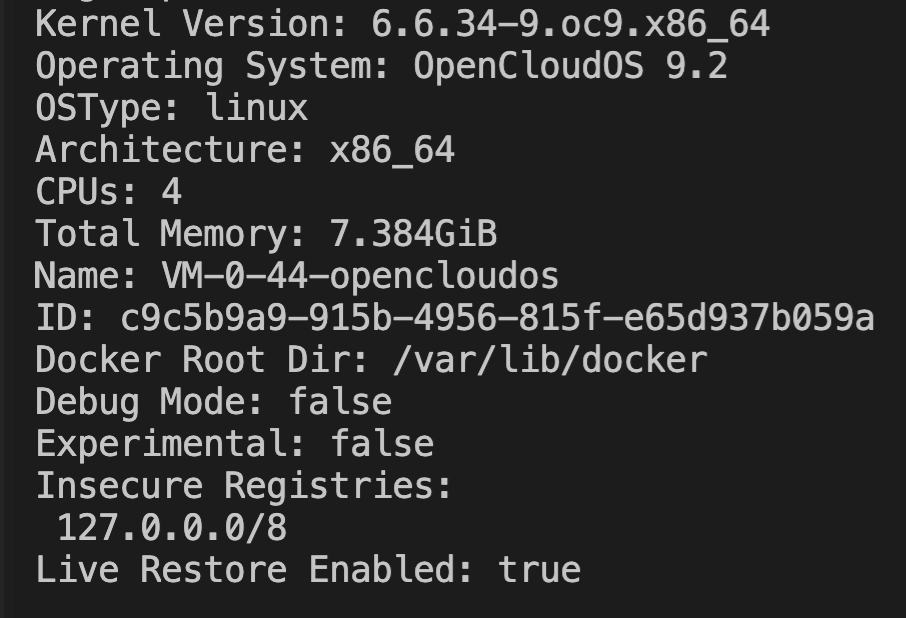Screen dimensions: 906x618
Task: Click the Experimental false value
Action: coord(382,444)
